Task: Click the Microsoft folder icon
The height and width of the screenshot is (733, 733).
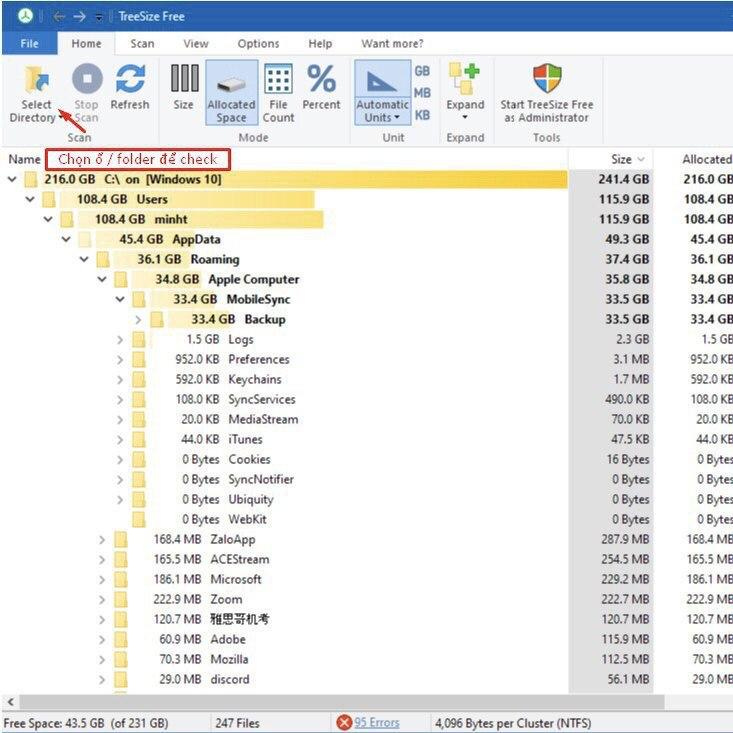Action: coord(121,579)
